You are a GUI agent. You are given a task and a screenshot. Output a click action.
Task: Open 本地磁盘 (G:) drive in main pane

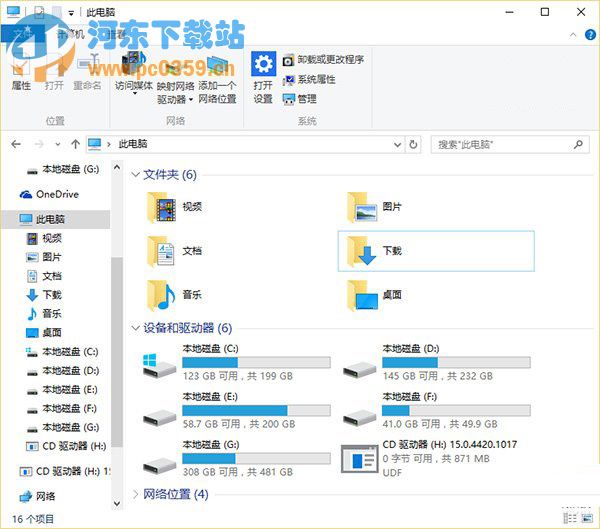[x=236, y=458]
